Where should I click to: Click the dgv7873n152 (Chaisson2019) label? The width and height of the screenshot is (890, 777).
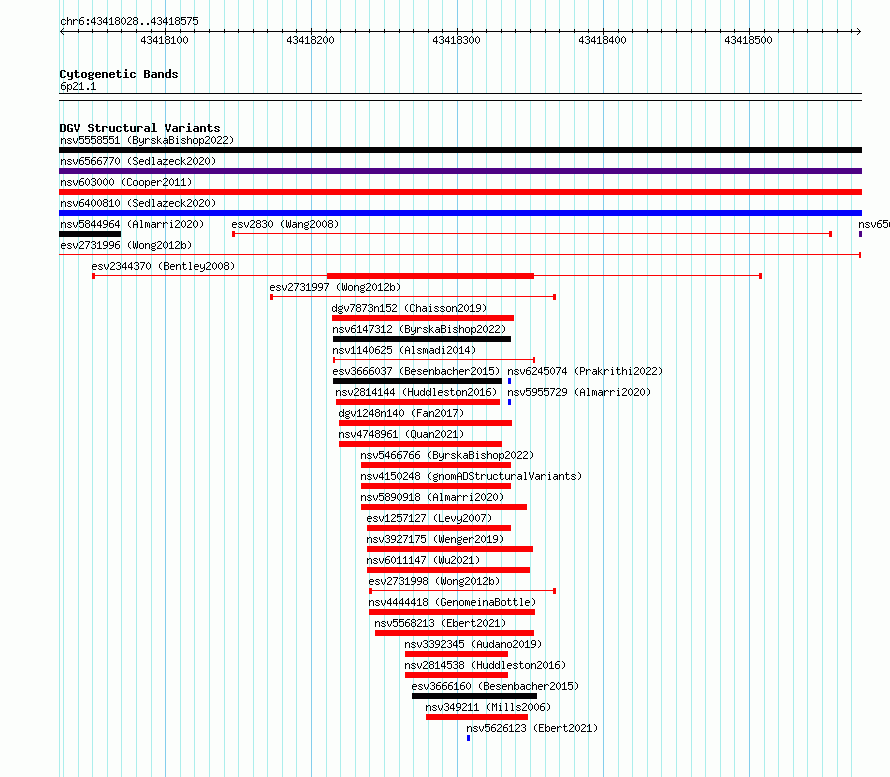click(409, 308)
